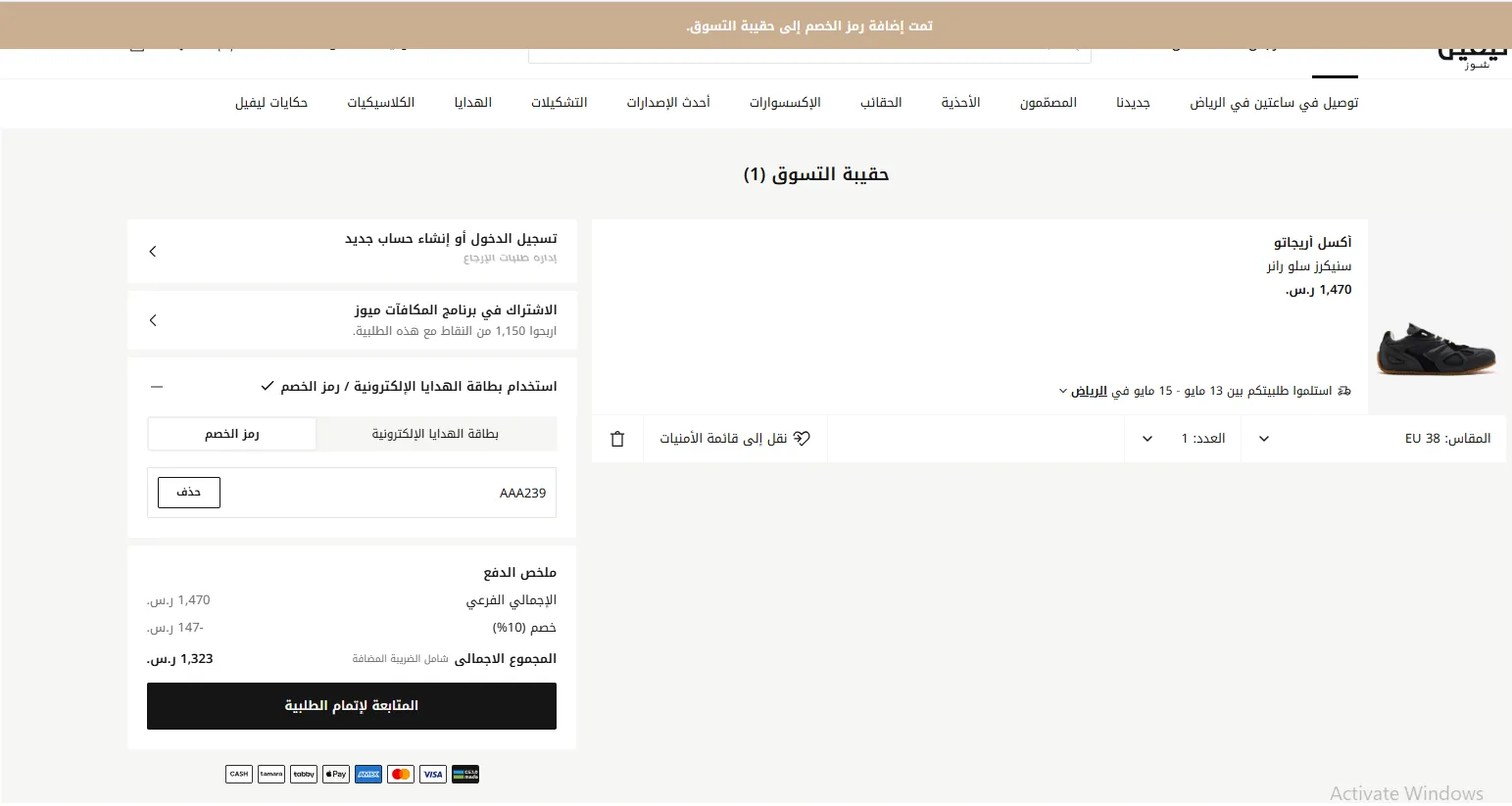Click the تمت إضافة رمز الخصم banner
The width and height of the screenshot is (1512, 806).
click(756, 25)
